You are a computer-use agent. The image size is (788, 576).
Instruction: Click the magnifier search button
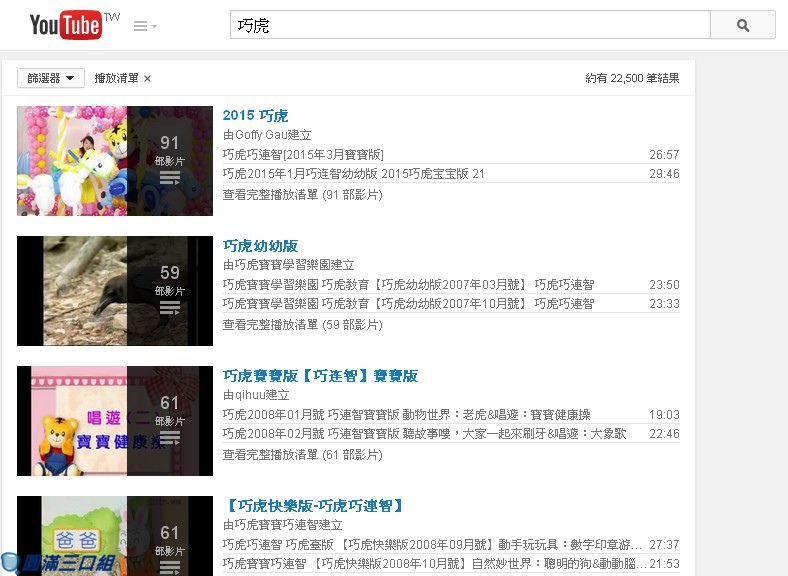tap(743, 25)
